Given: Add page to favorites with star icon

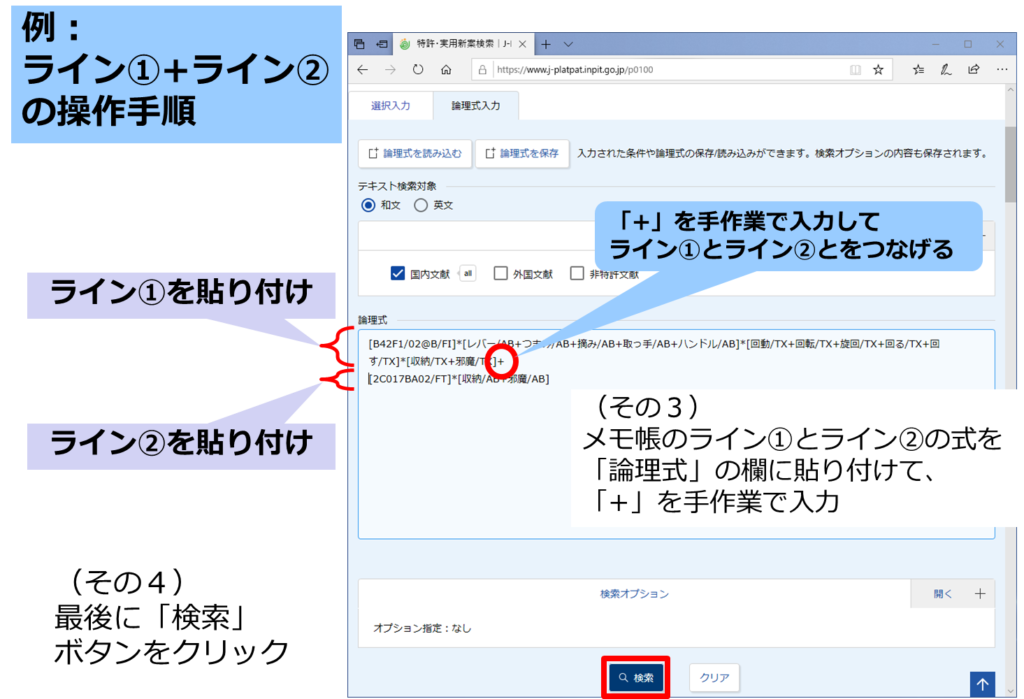Looking at the screenshot, I should click(878, 70).
